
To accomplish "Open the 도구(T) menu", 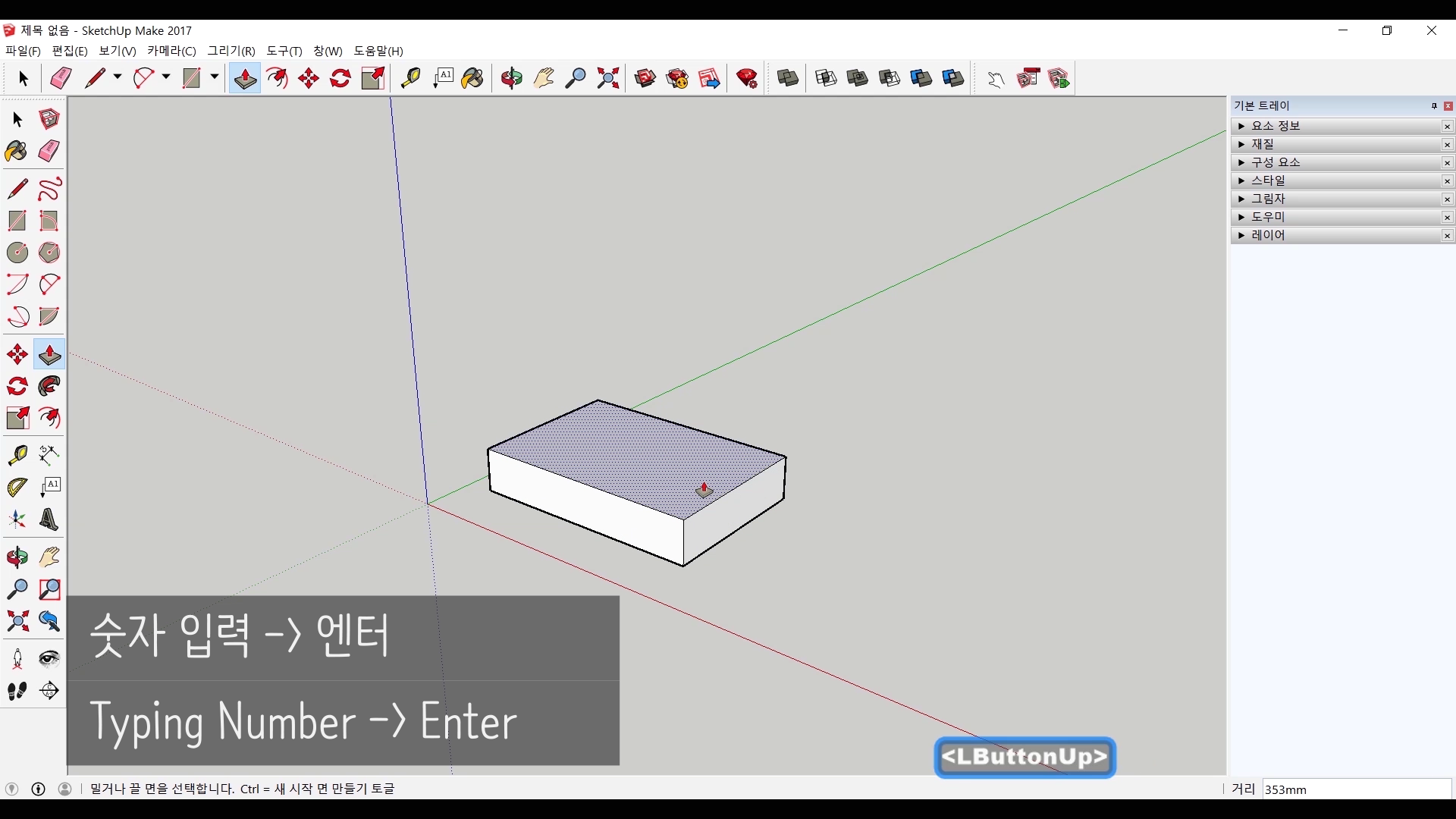I will 284,51.
